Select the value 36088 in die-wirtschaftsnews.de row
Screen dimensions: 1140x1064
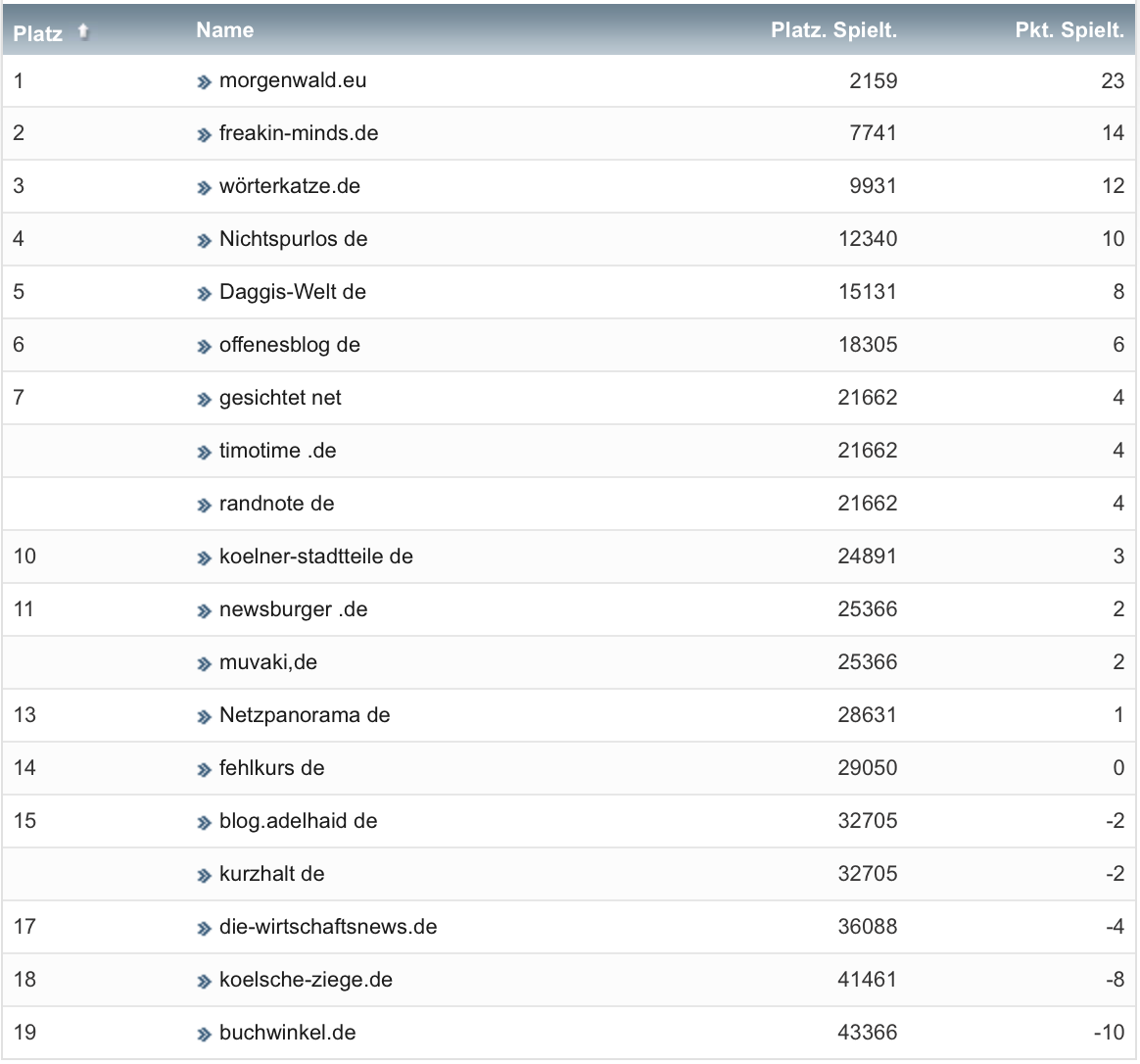pyautogui.click(x=868, y=927)
